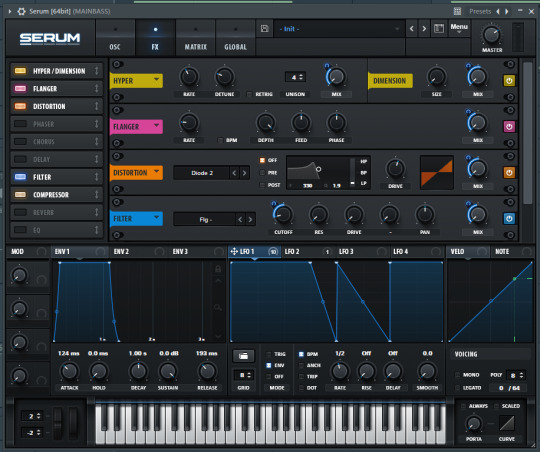Enable MONO voicing checkbox

(457, 375)
